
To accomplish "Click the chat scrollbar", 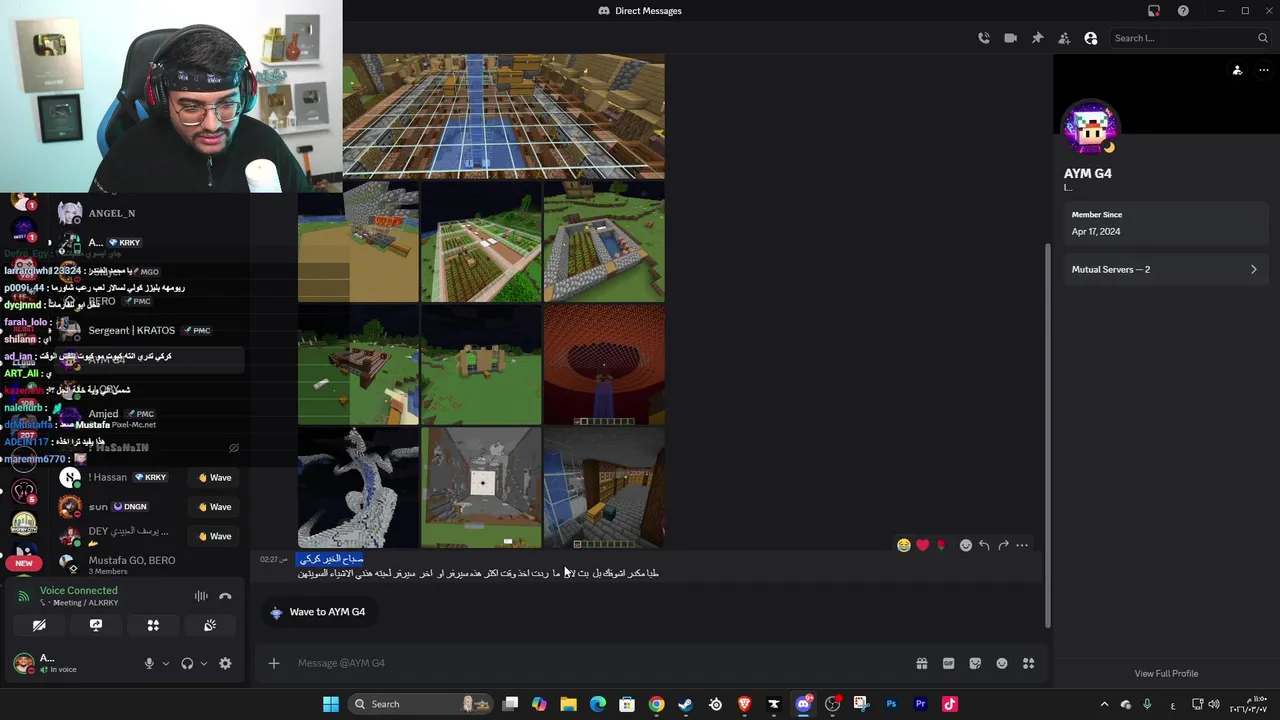I will pyautogui.click(x=1048, y=435).
